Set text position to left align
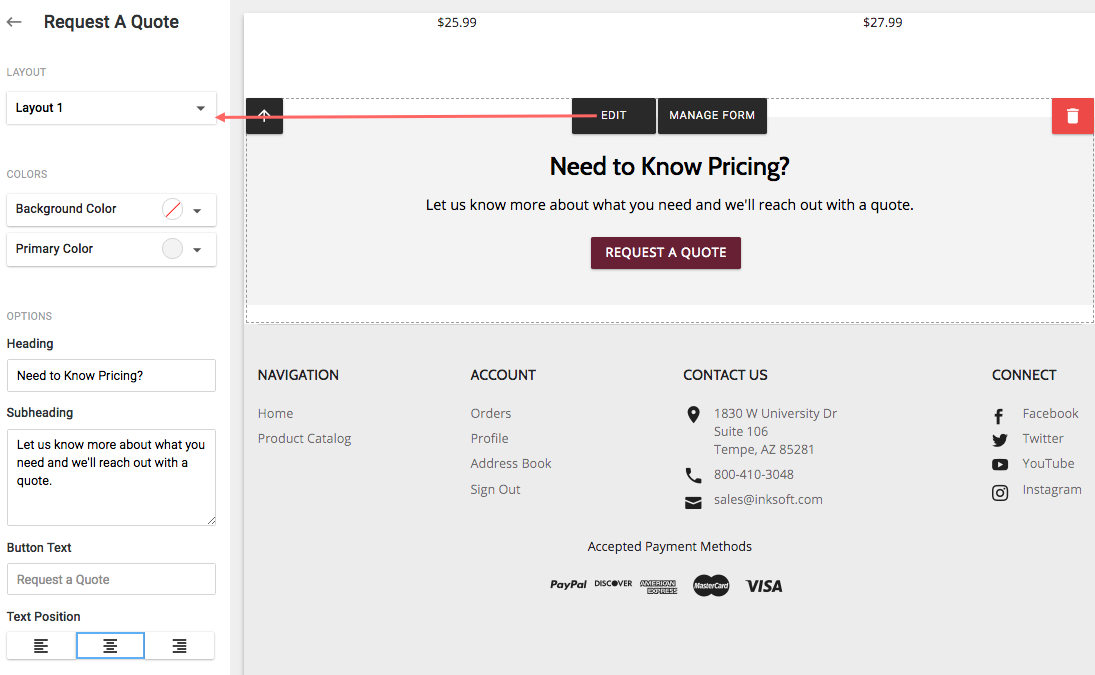The width and height of the screenshot is (1095, 675). (x=41, y=646)
